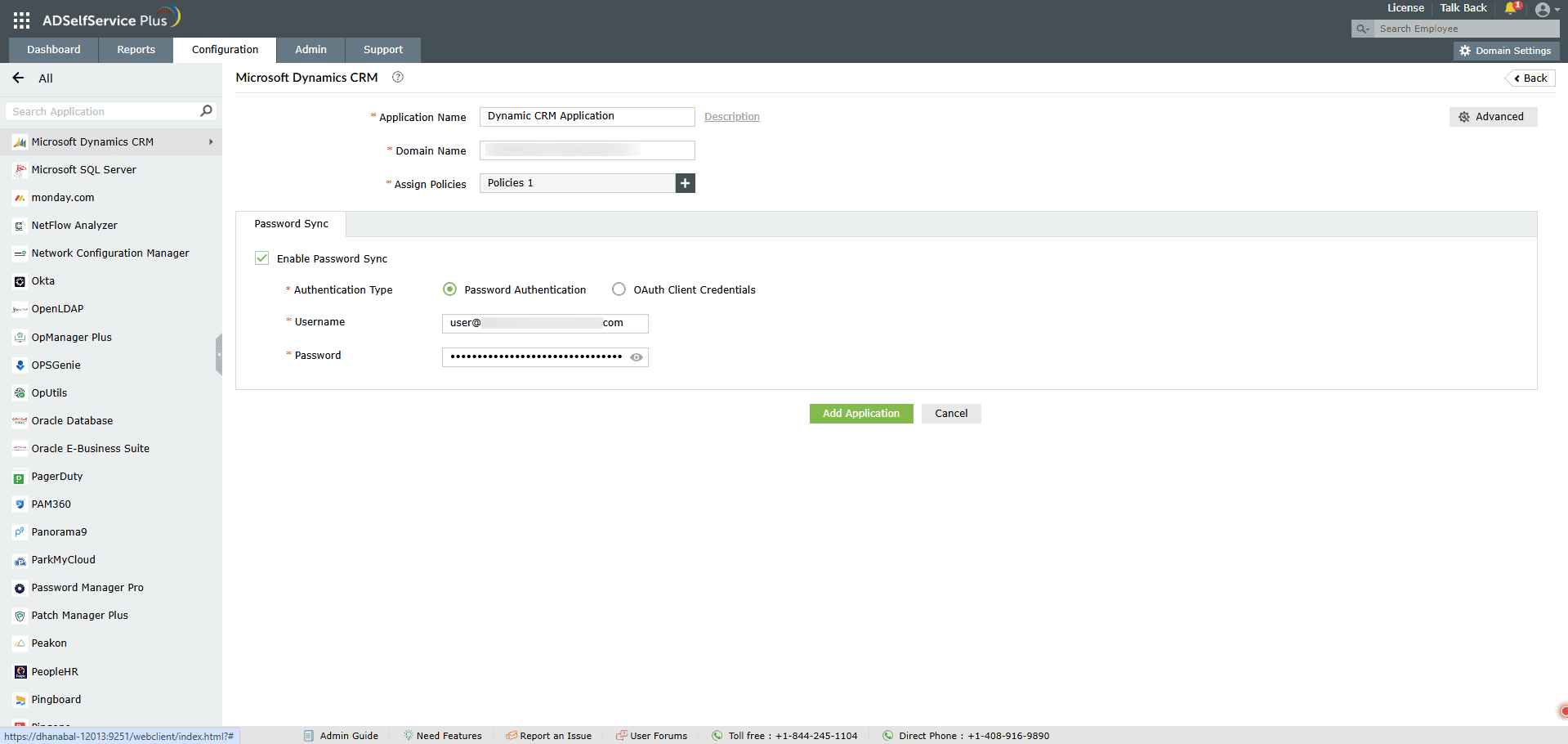1568x744 pixels.
Task: Select Password Authentication type
Action: (449, 289)
